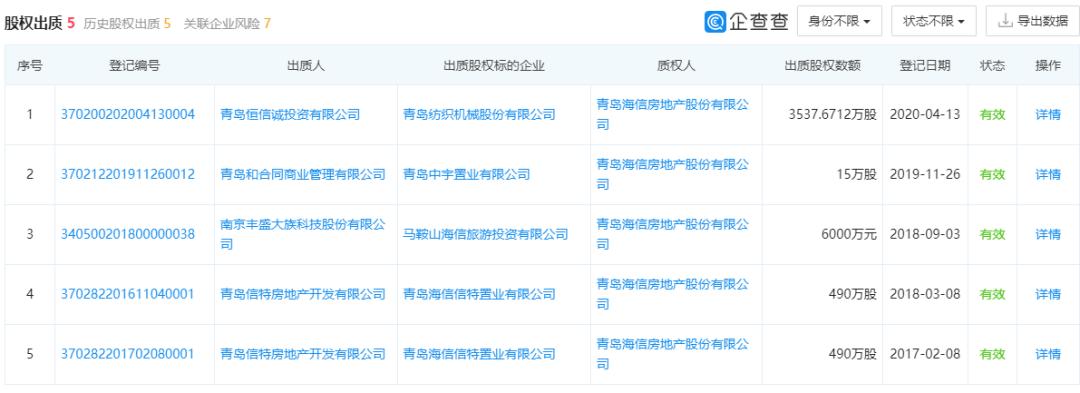Open registration number 370282201702080001

coord(128,354)
